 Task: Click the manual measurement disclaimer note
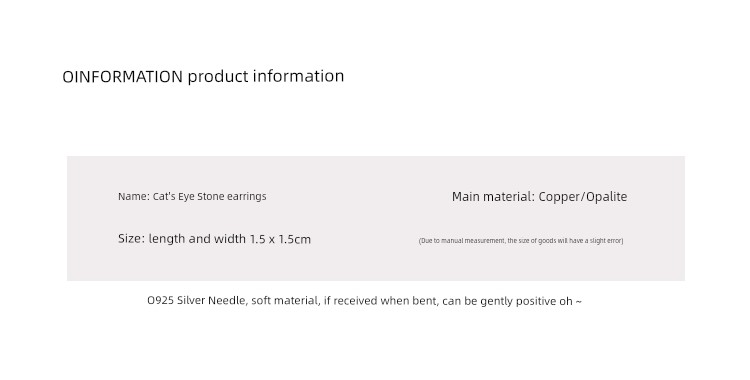521,241
